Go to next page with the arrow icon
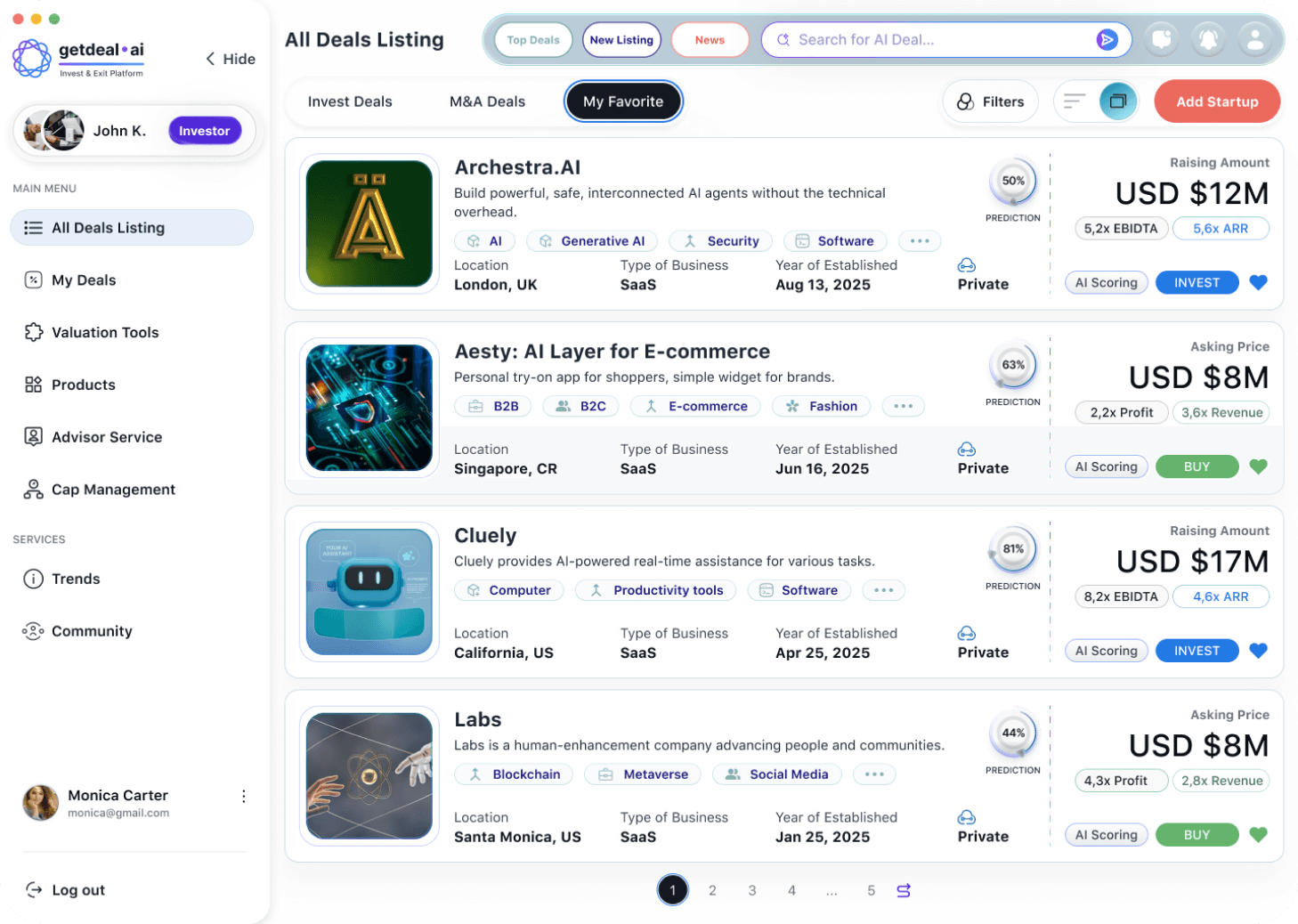This screenshot has height=924, width=1298. 904,890
